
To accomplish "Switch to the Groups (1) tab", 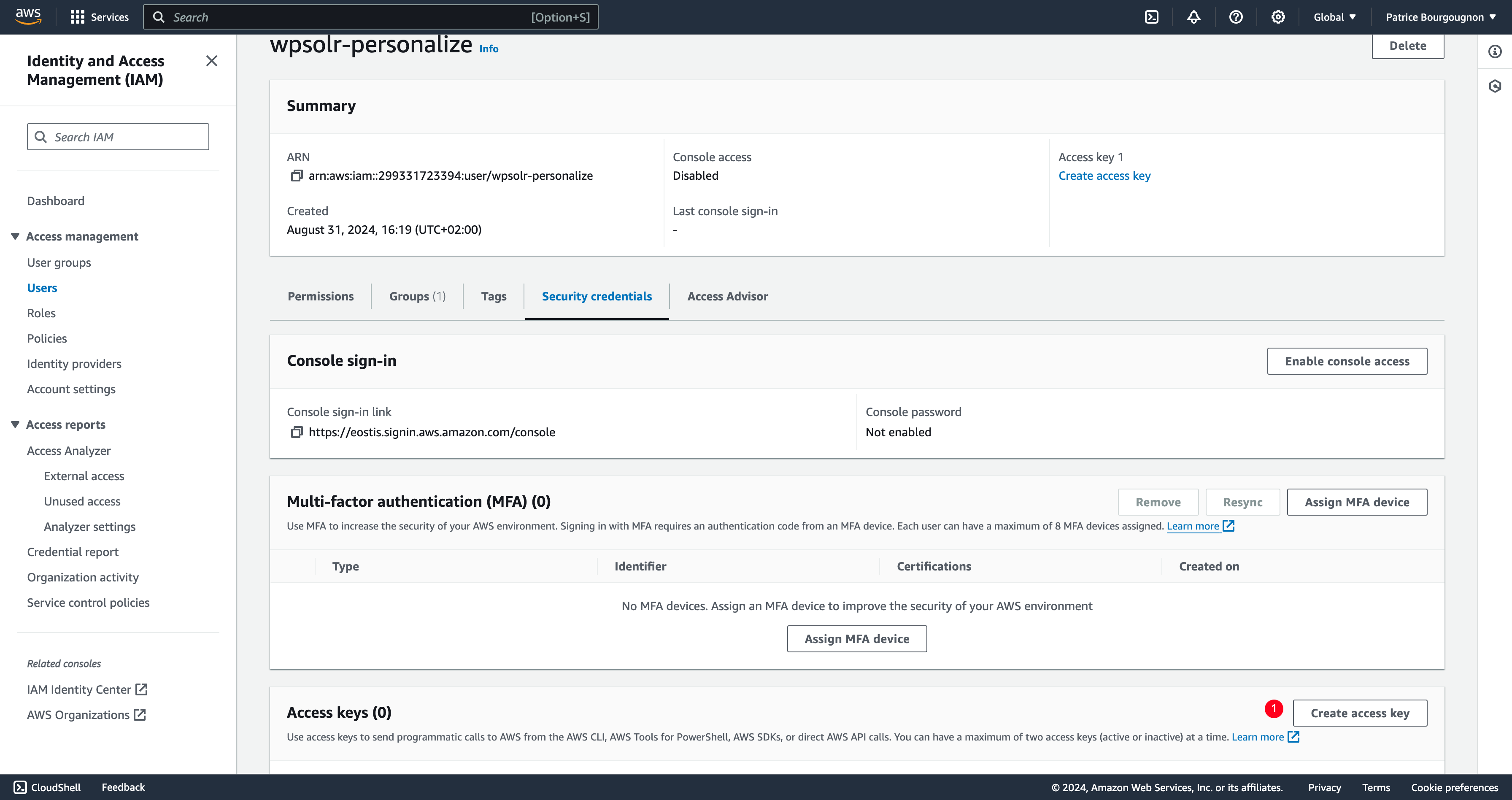I will click(x=417, y=296).
